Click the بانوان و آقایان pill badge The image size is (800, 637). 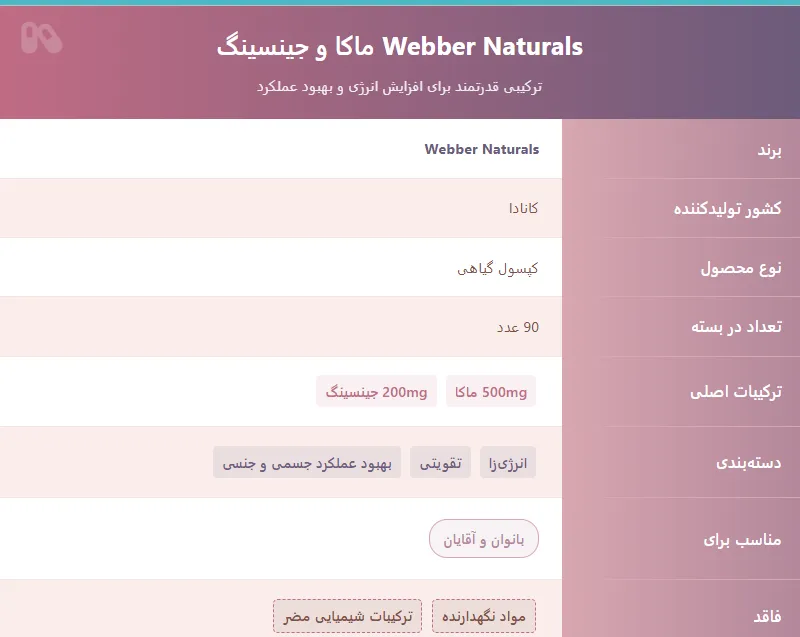pos(484,539)
